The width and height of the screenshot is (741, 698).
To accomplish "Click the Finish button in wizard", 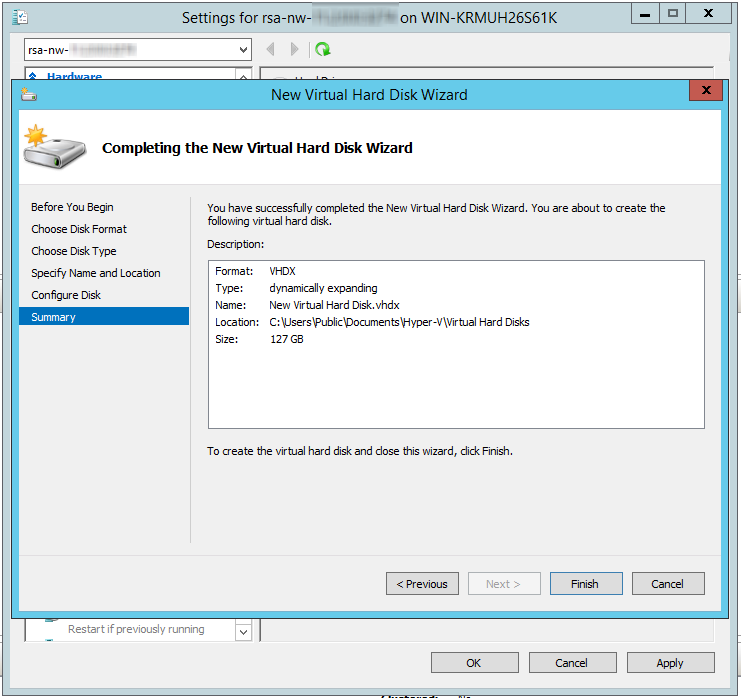I will (x=586, y=584).
